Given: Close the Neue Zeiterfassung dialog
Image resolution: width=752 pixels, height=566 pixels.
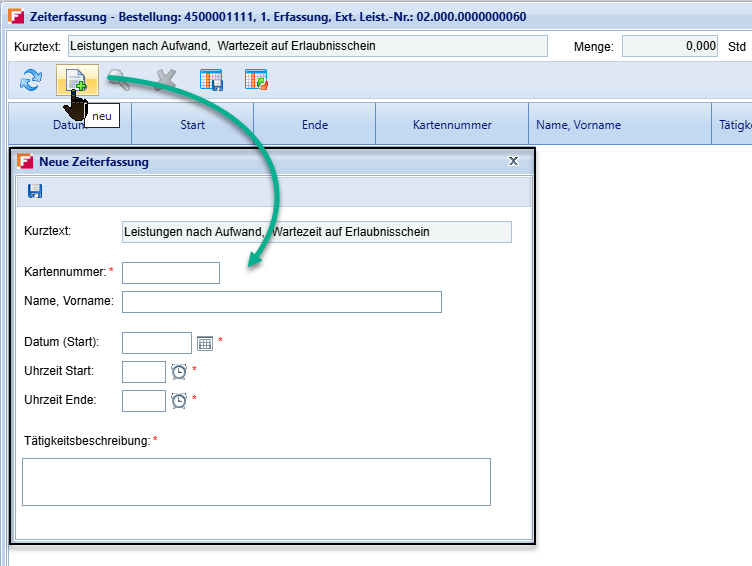Looking at the screenshot, I should [514, 161].
